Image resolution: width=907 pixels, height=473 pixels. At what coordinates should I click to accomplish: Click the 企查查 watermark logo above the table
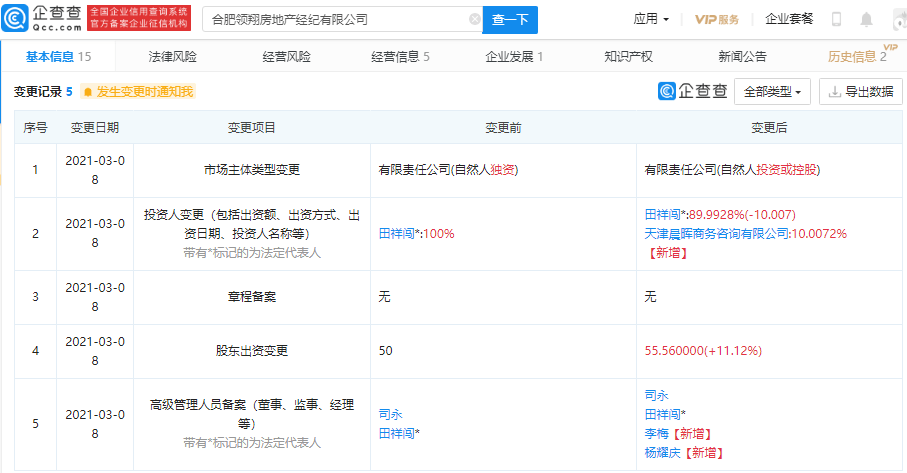pos(693,91)
